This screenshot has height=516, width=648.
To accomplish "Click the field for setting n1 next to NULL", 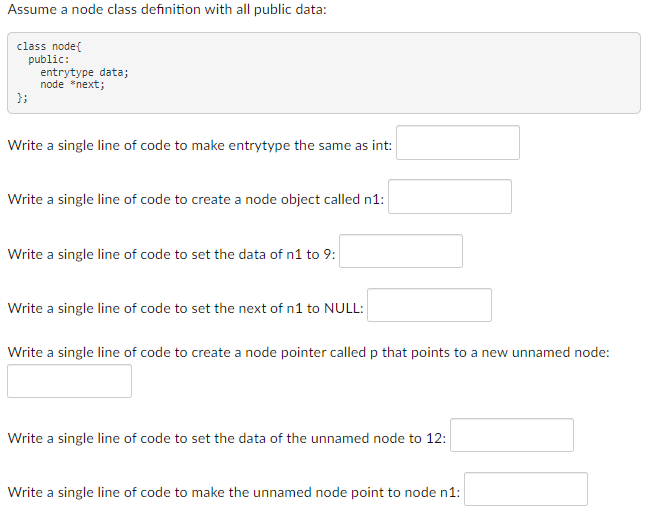I will coord(429,305).
